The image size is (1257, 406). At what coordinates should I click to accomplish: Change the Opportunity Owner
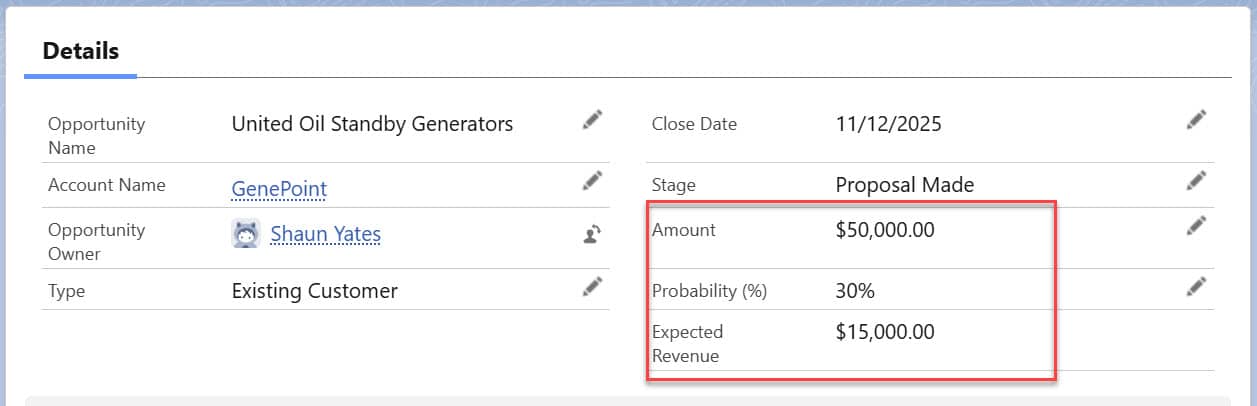592,235
